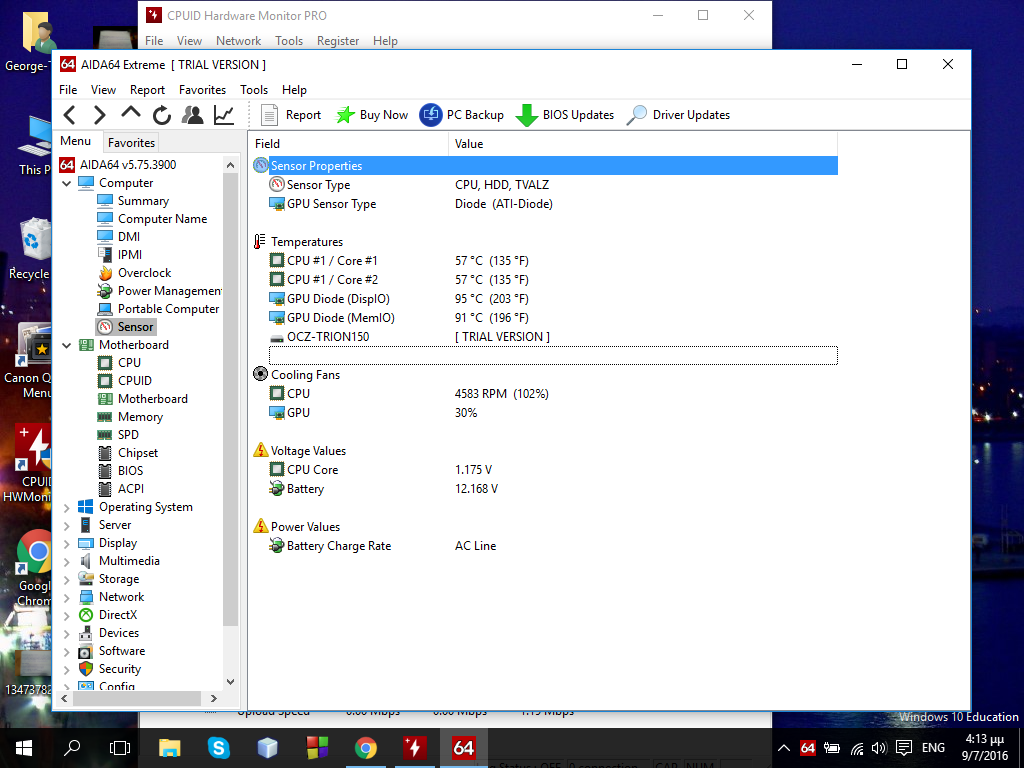
Task: Open Portable Computer in the tree
Action: coord(168,309)
